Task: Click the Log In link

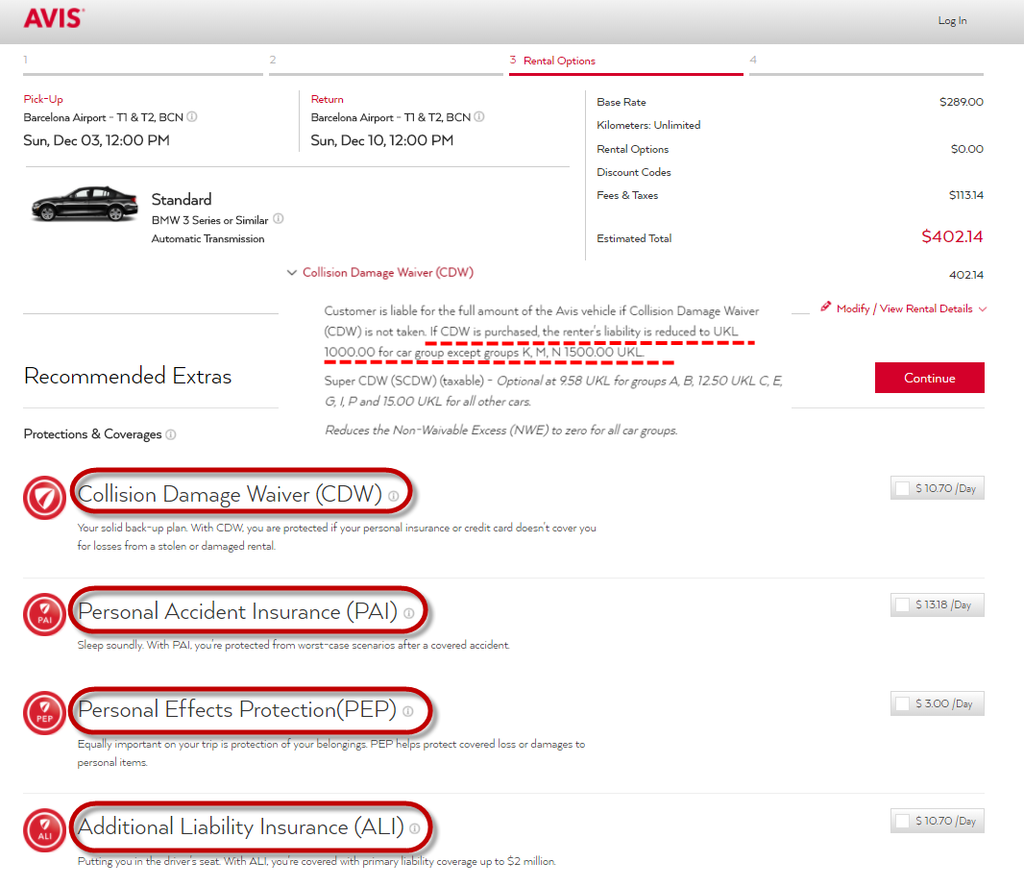Action: (x=952, y=20)
